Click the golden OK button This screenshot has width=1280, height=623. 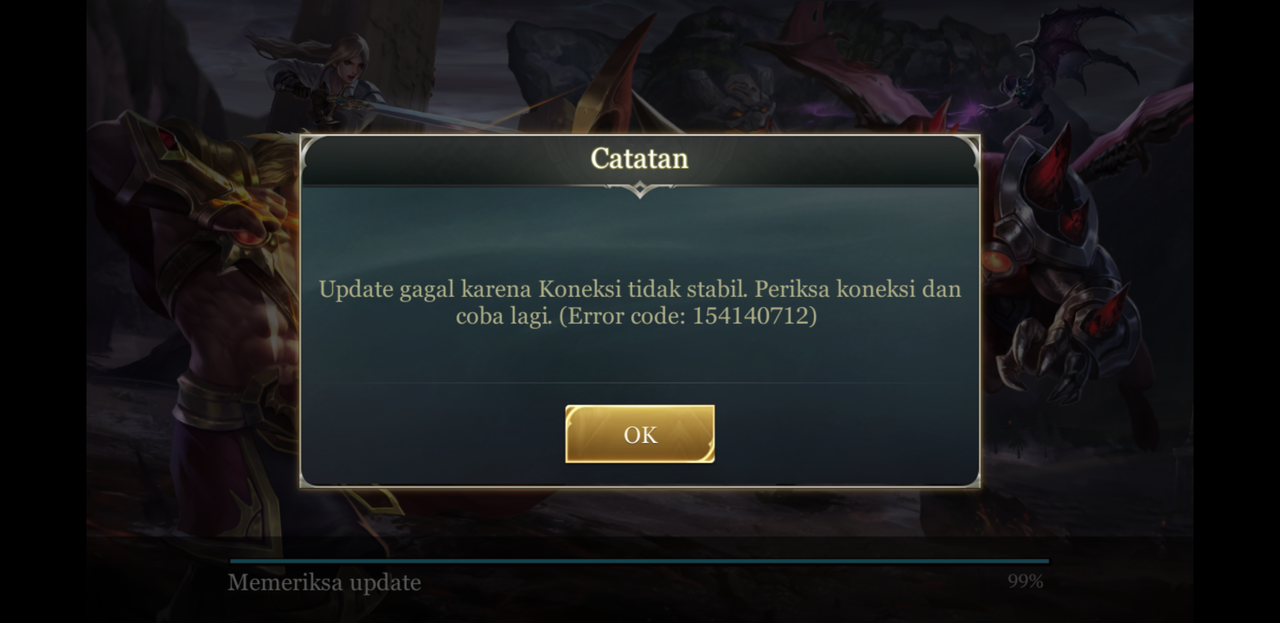coord(640,434)
